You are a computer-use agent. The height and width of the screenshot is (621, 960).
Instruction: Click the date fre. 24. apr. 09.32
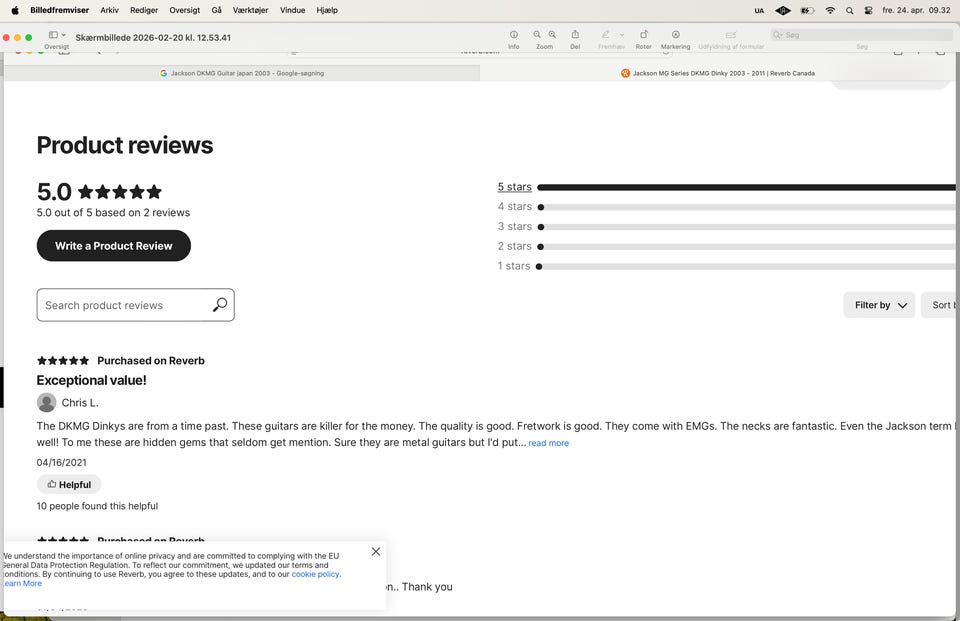click(916, 10)
